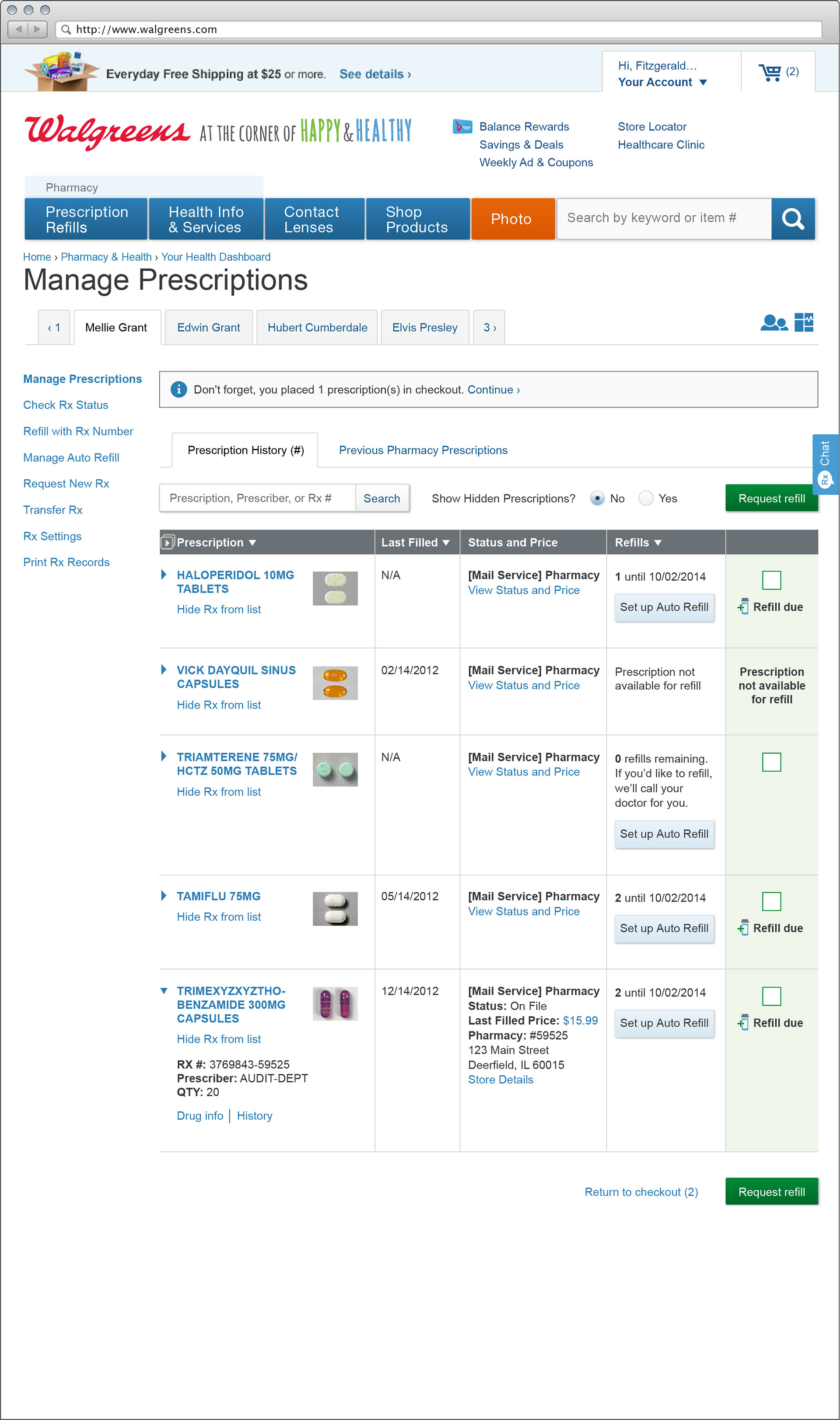Set up Auto Refill for Haloperidol
The image size is (840, 1420).
pos(664,607)
